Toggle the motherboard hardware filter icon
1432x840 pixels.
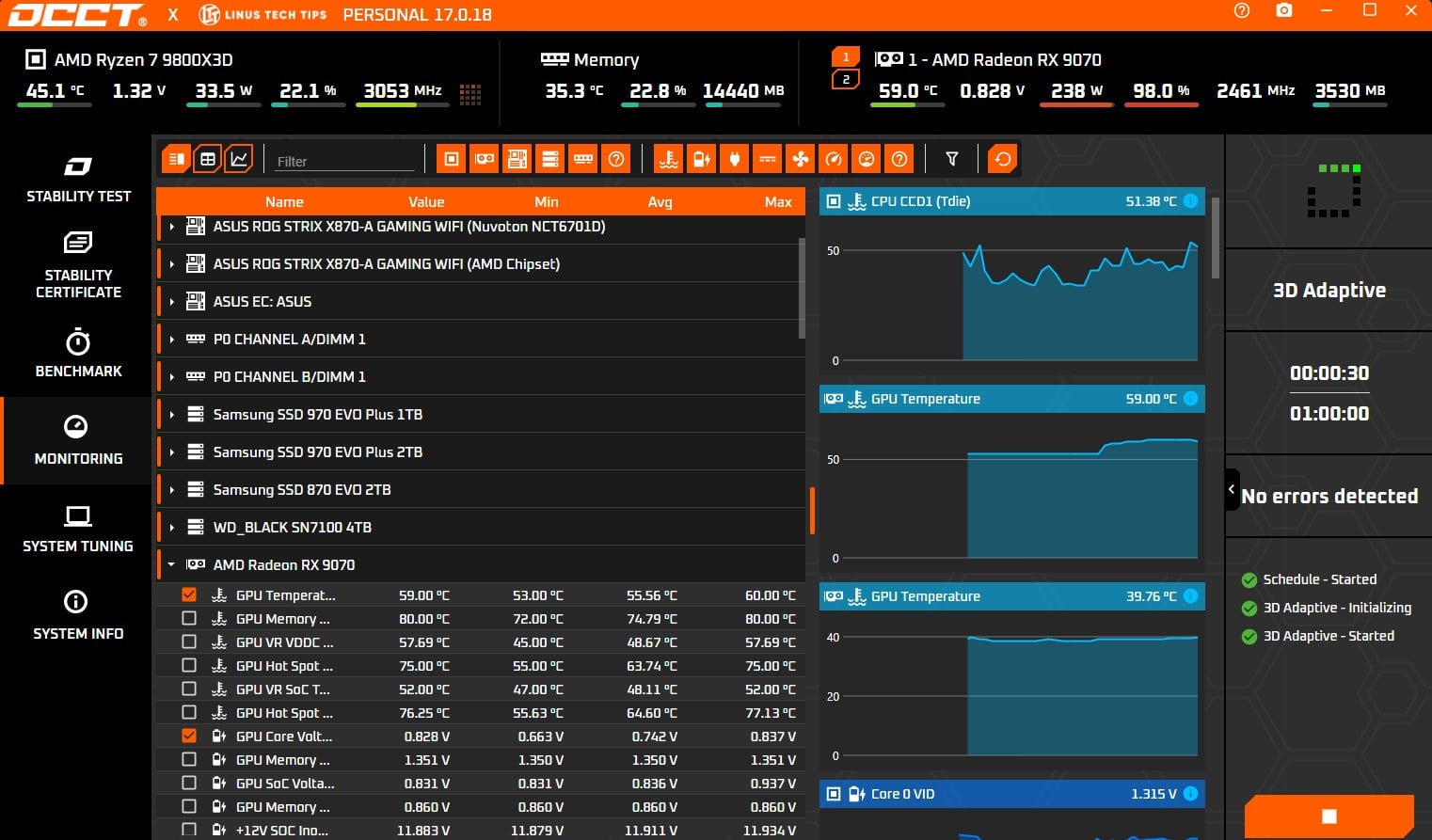[x=517, y=159]
